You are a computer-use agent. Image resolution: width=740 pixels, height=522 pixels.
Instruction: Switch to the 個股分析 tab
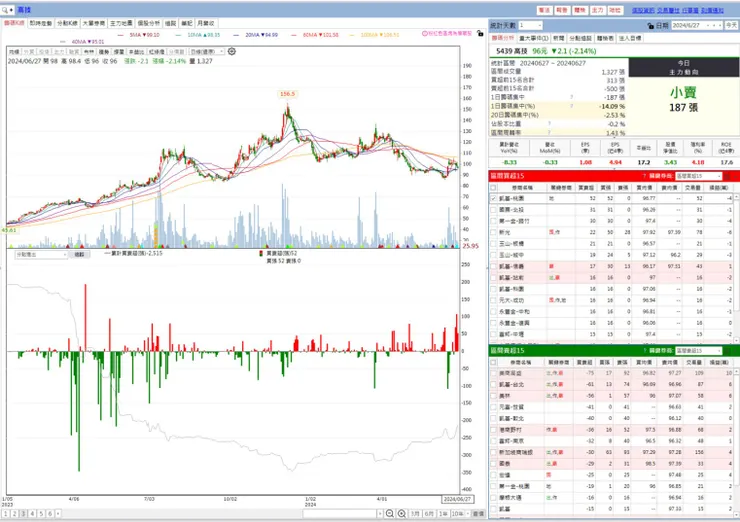pos(149,23)
